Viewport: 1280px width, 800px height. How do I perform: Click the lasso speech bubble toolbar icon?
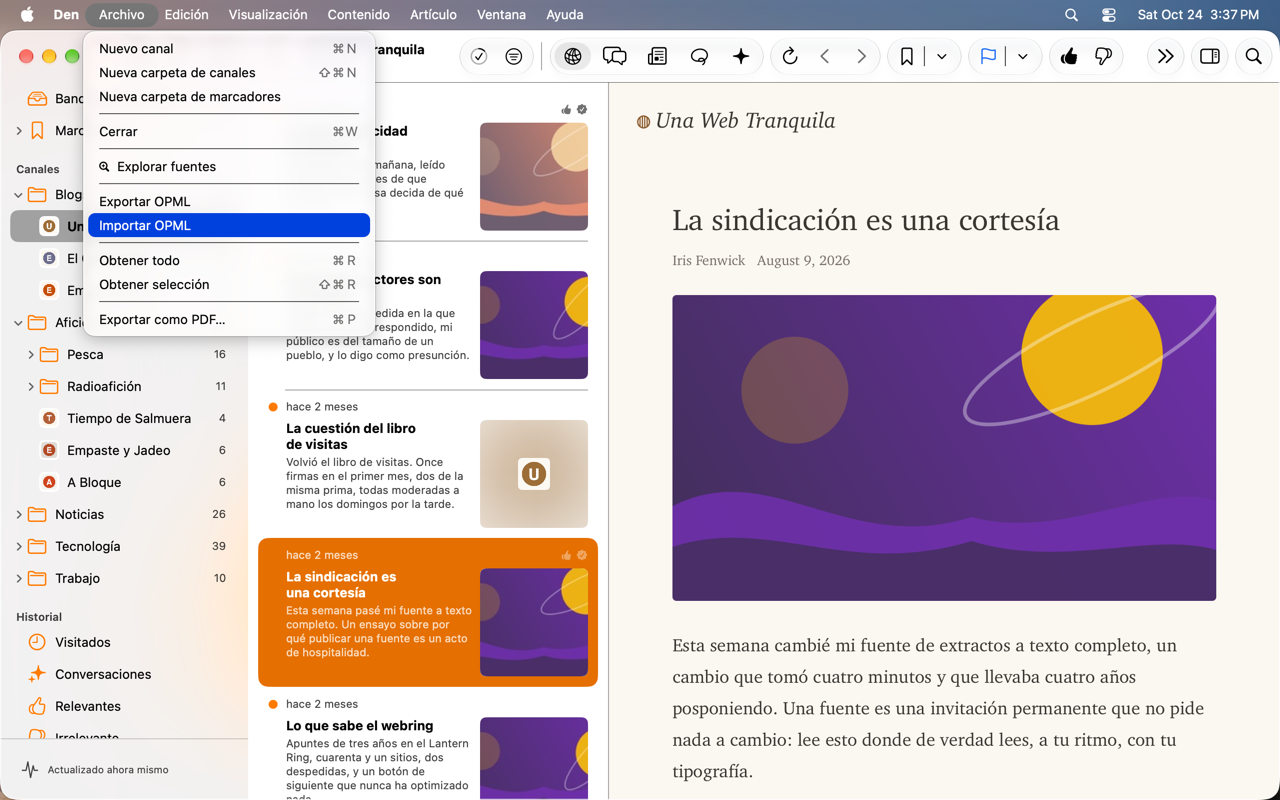click(x=699, y=57)
